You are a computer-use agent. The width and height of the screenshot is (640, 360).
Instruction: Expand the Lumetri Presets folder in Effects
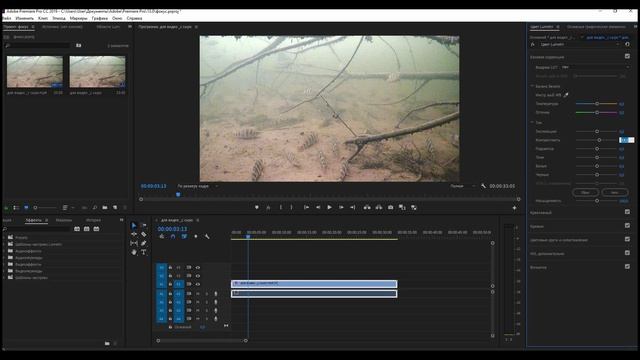[4, 244]
